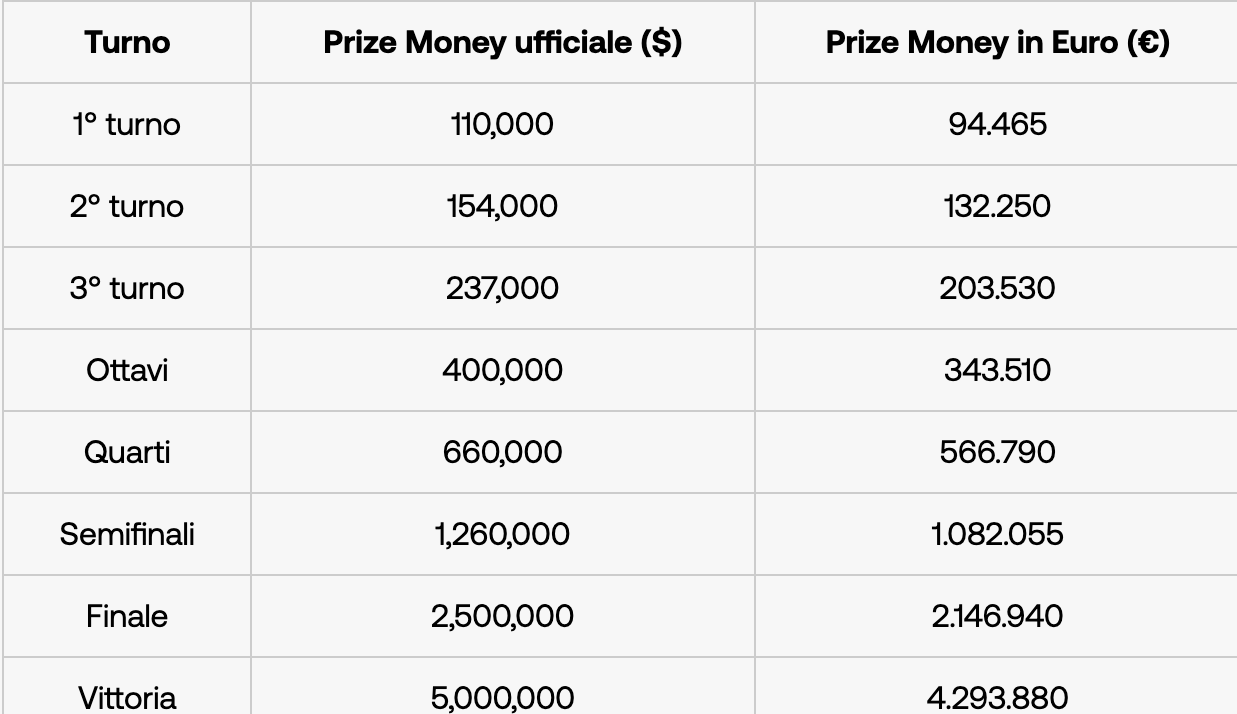Click the Finale row label
The width and height of the screenshot is (1237, 714).
(x=127, y=617)
